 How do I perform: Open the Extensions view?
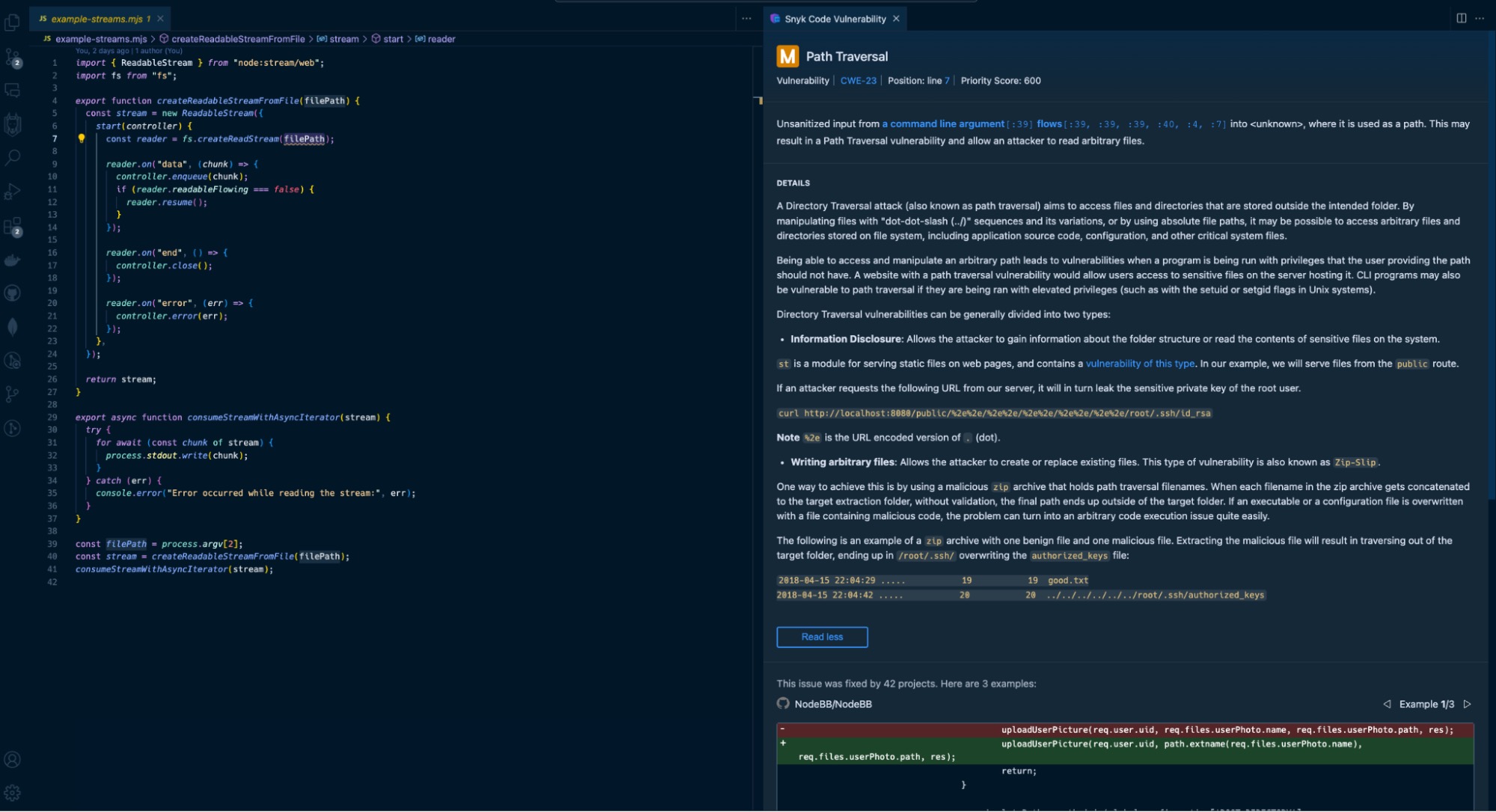pos(13,226)
